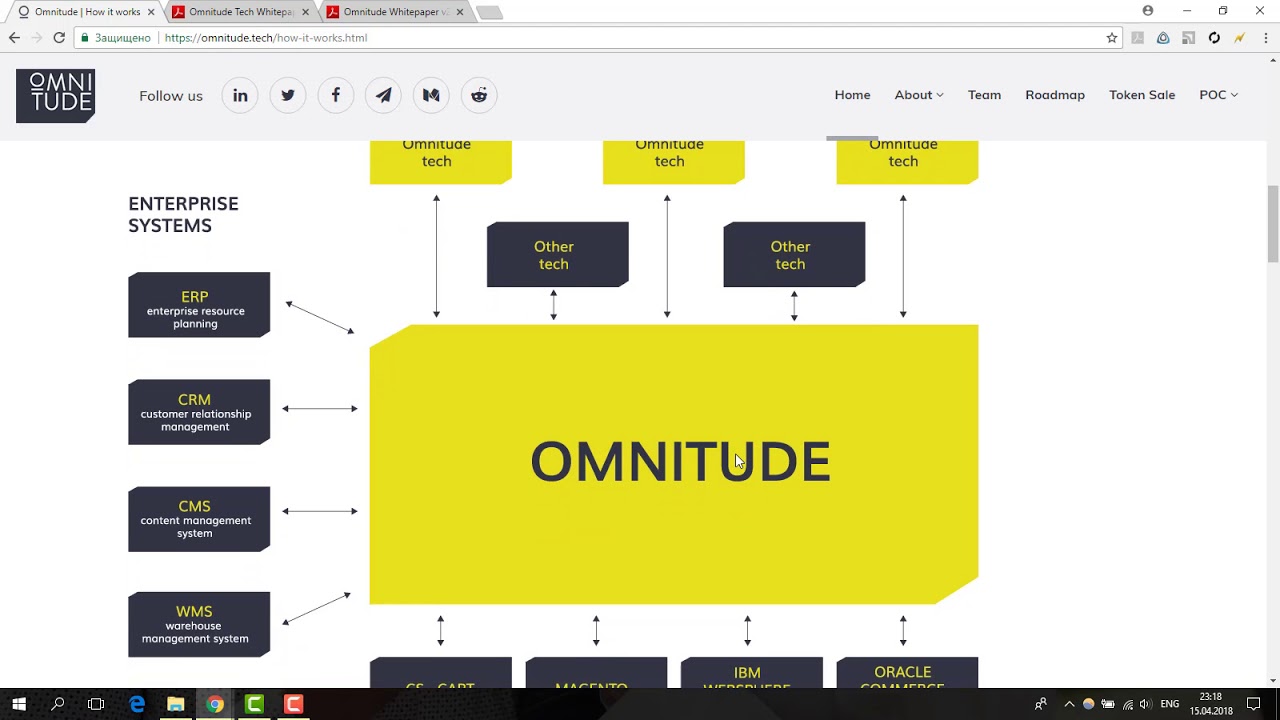Screen dimensions: 1280x720
Task: Open File Explorer from taskbar
Action: (176, 704)
